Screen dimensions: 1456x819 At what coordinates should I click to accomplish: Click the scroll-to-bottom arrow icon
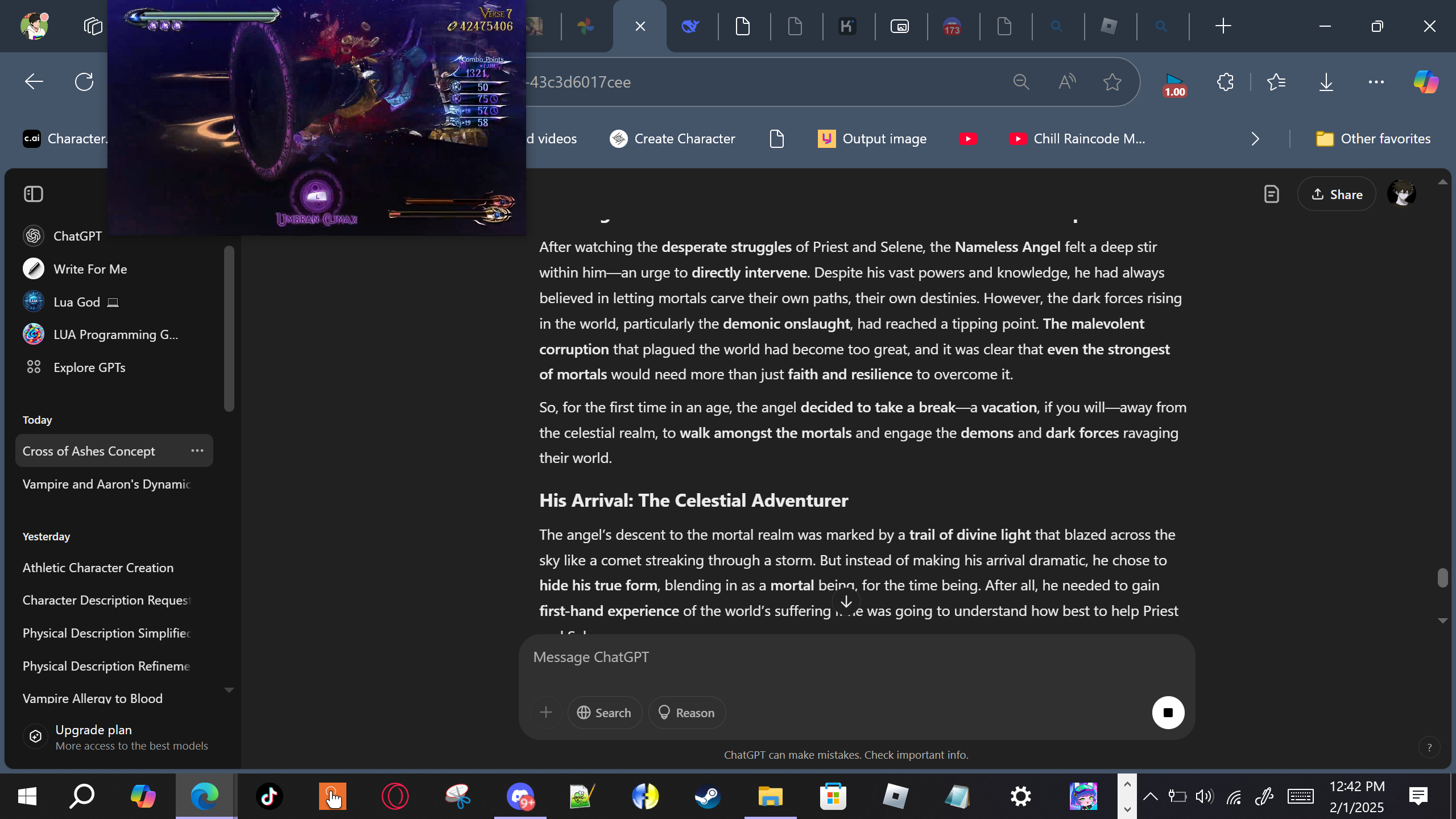tap(846, 602)
